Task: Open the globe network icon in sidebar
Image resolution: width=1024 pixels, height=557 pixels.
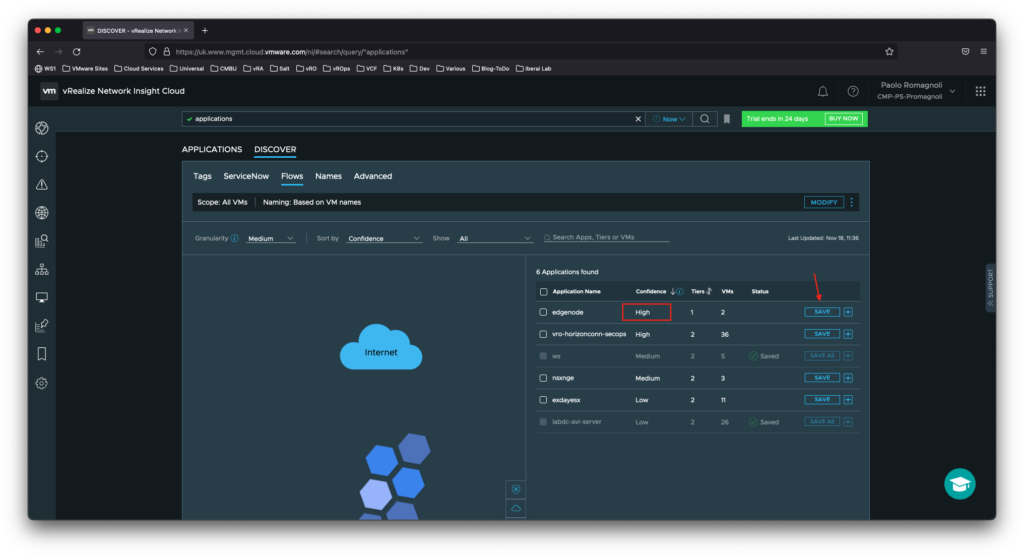Action: click(x=42, y=213)
